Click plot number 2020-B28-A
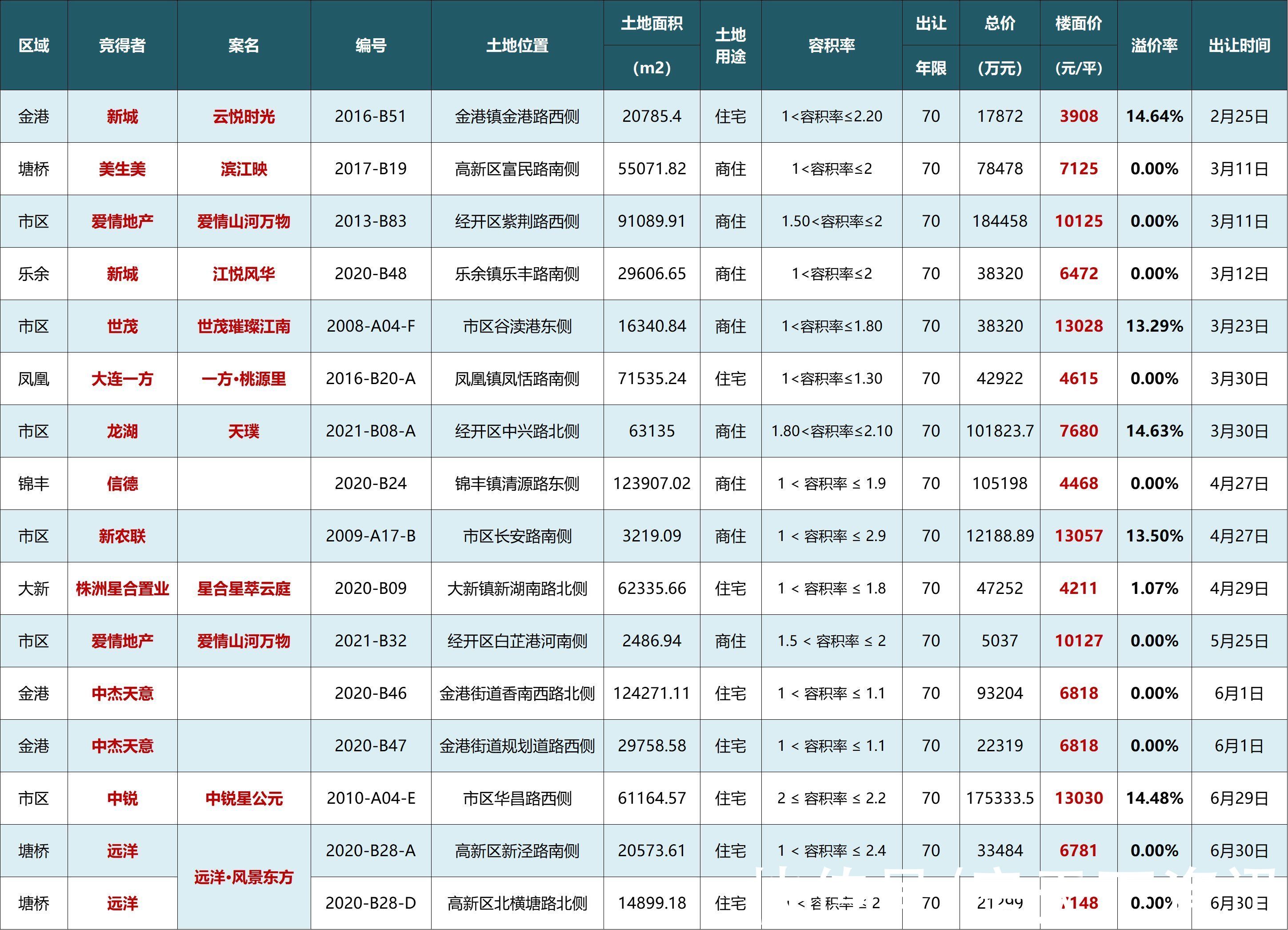1288x930 pixels. coord(371,850)
